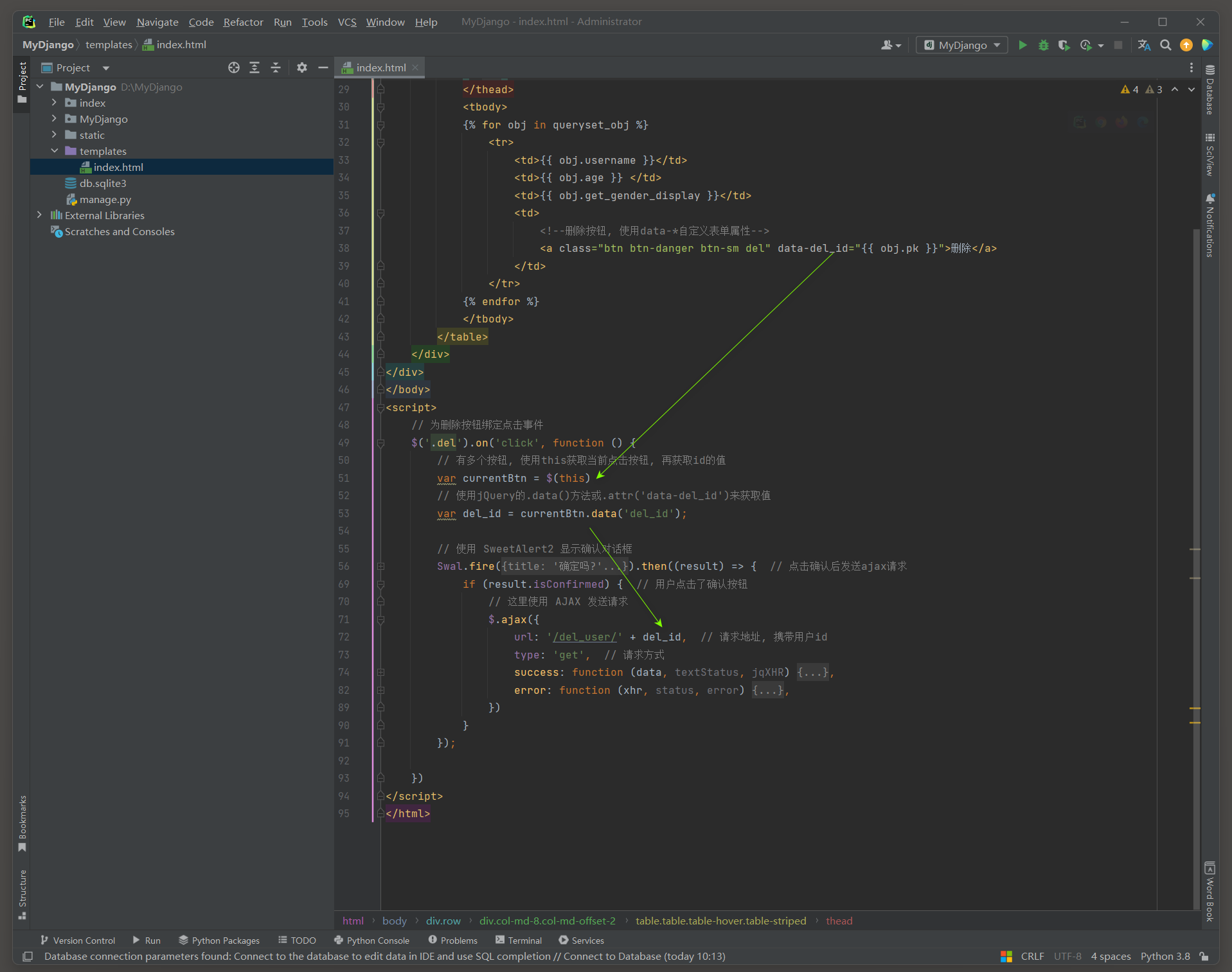Click Collapse All icon in Project panel

pos(276,67)
